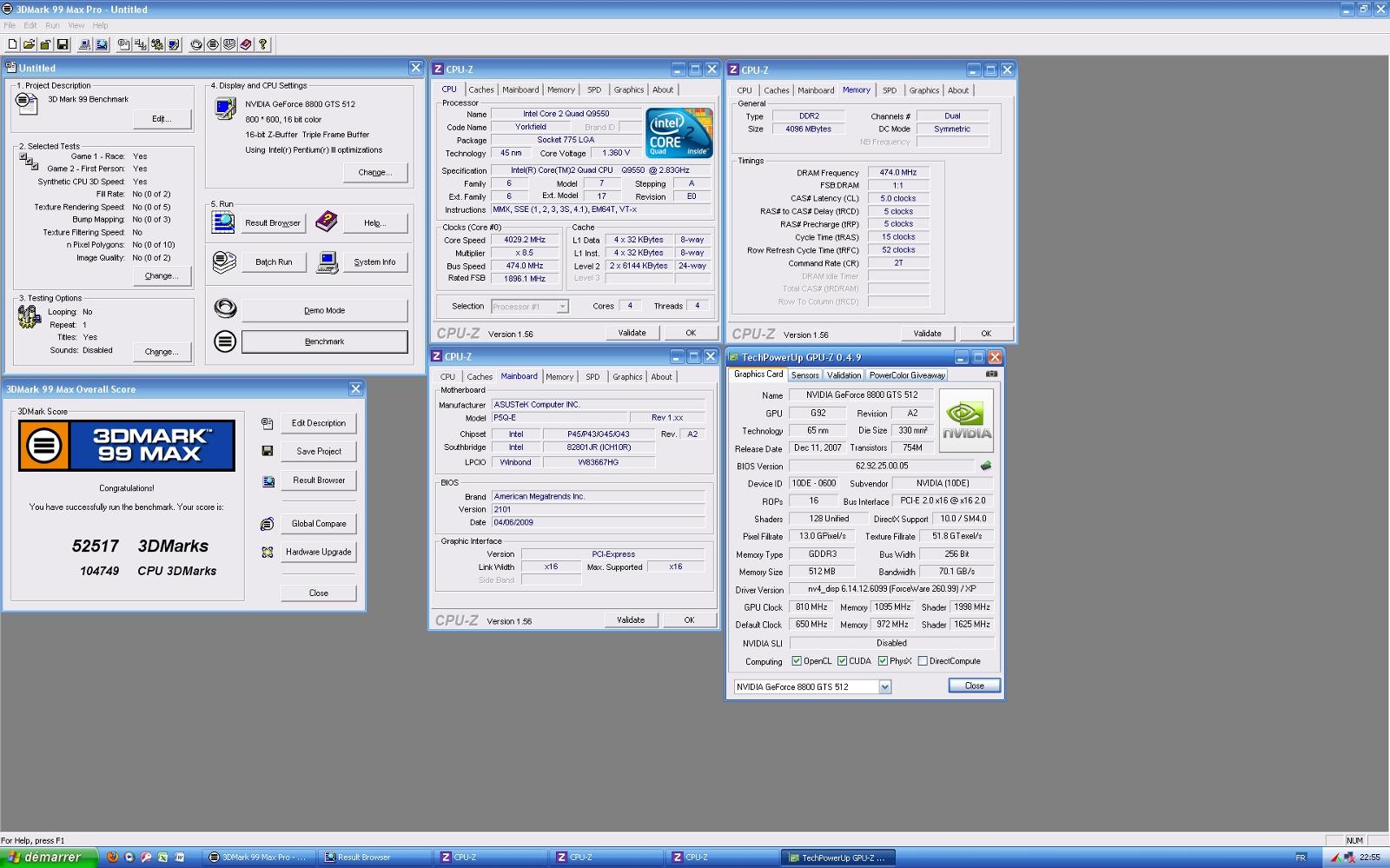Image resolution: width=1390 pixels, height=868 pixels.
Task: Open the PowerColor Giveaway tab in GPU-Z
Action: tap(907, 375)
